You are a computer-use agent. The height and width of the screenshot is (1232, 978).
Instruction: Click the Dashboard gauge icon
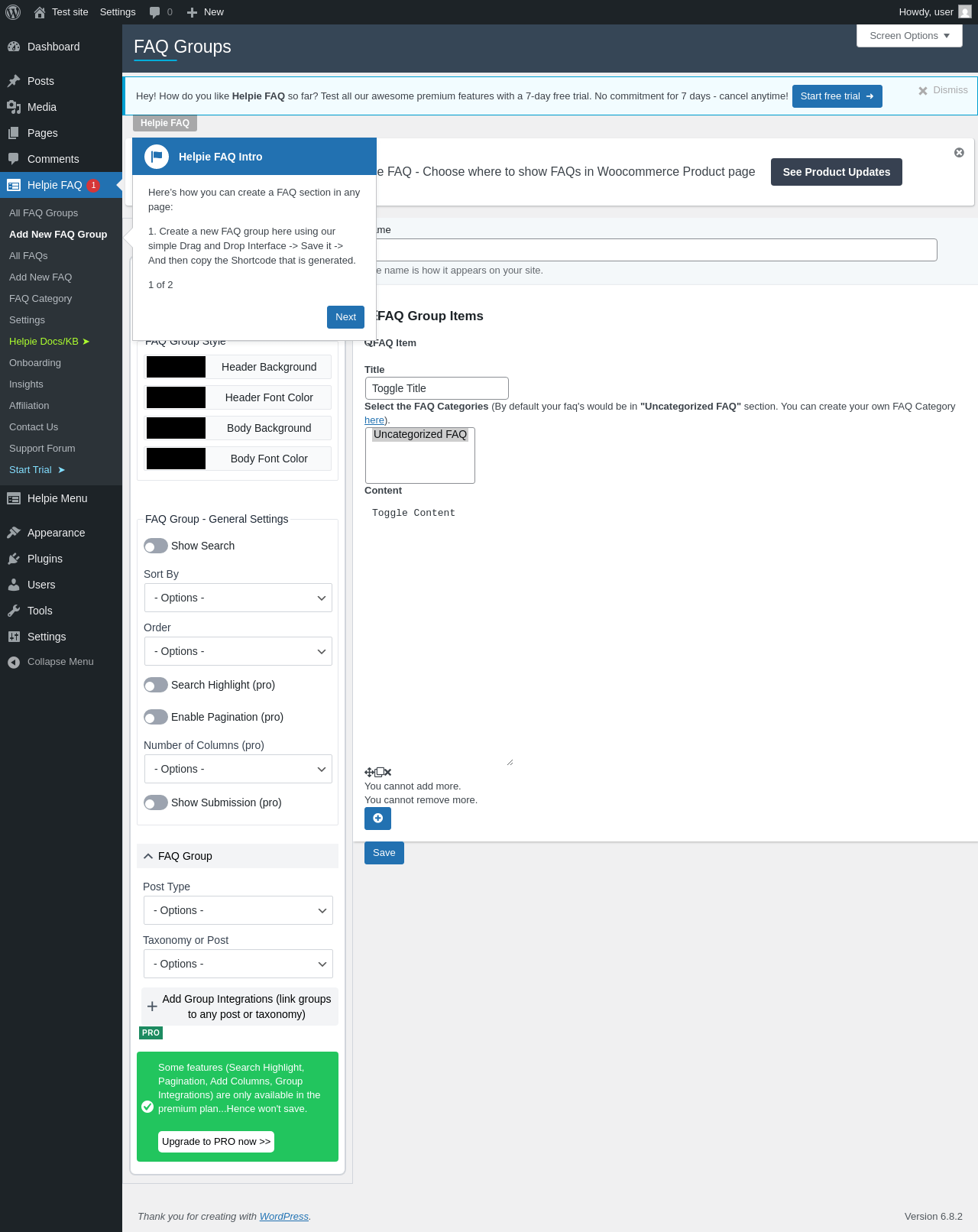pos(14,47)
